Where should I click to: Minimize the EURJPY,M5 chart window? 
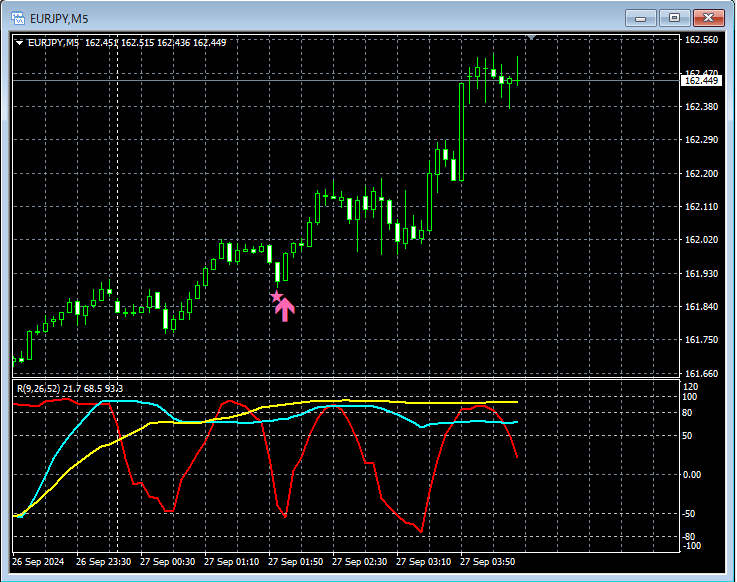(640, 18)
